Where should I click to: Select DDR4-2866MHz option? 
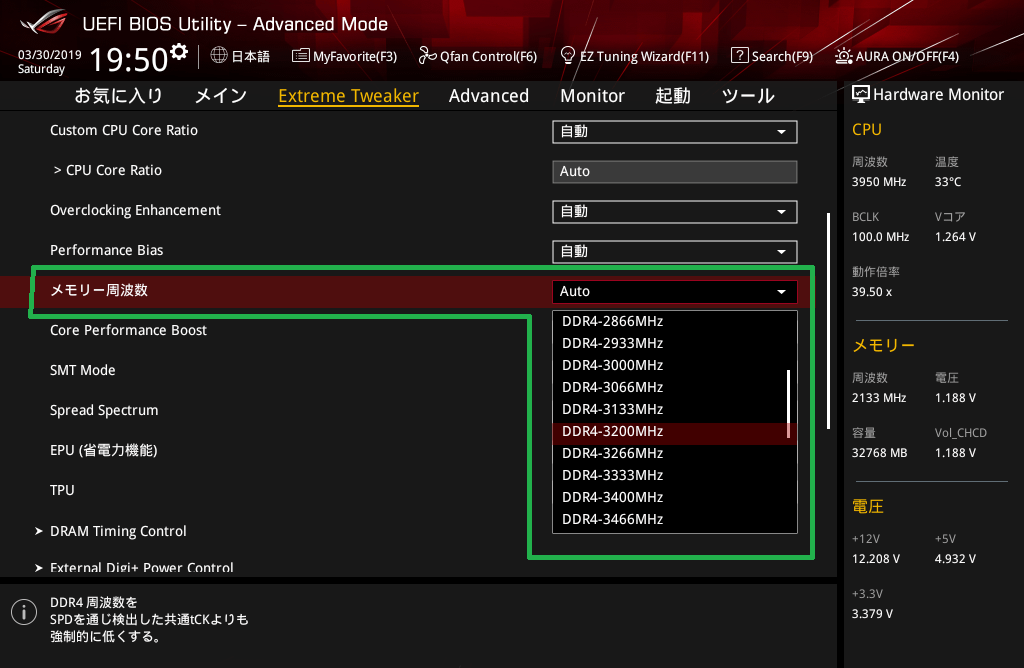675,321
